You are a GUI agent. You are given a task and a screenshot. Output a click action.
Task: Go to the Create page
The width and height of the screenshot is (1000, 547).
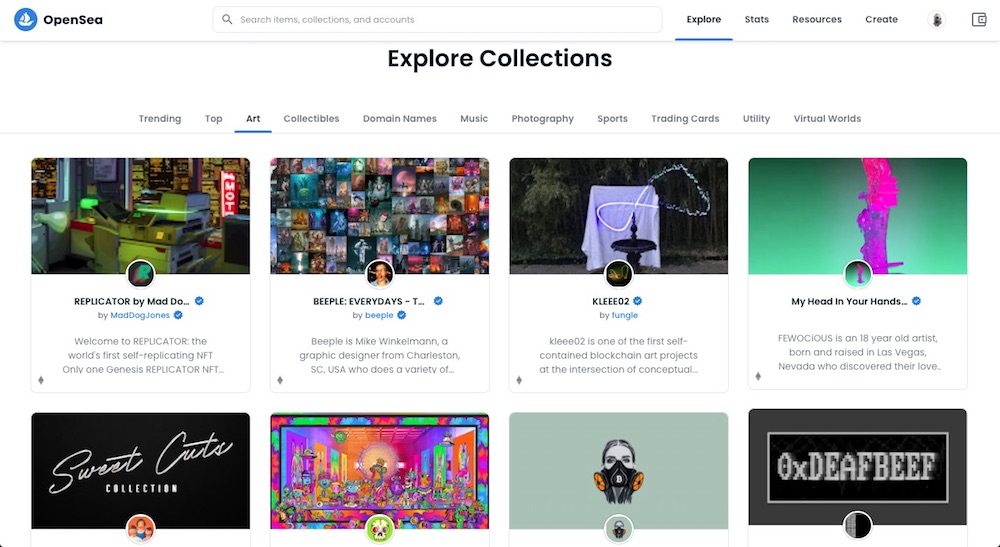(881, 20)
